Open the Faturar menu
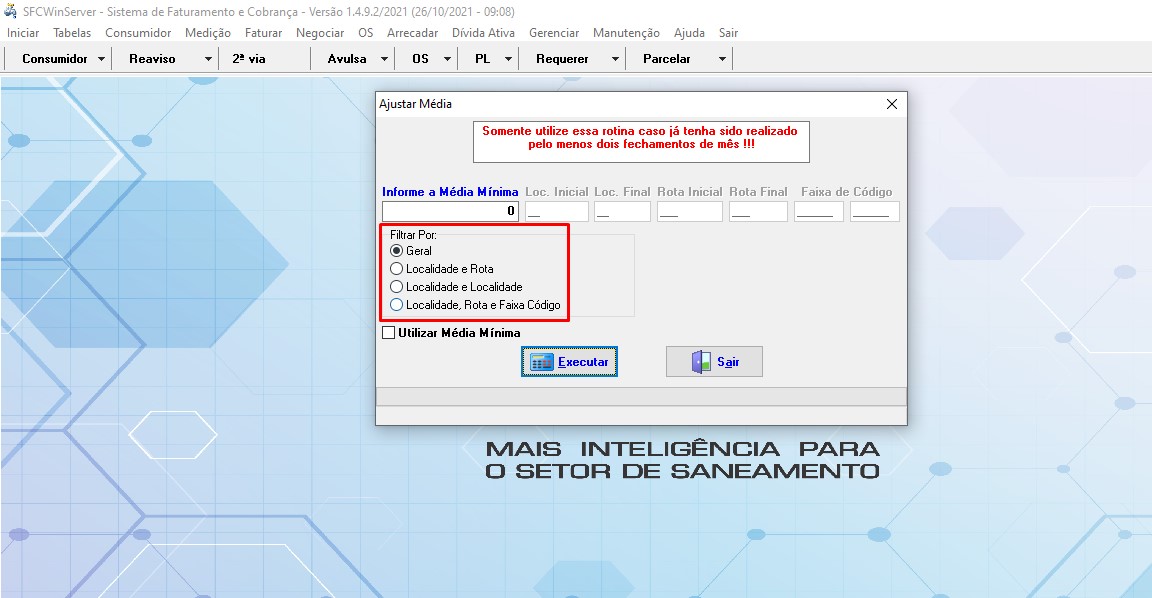The height and width of the screenshot is (598, 1152). click(263, 33)
